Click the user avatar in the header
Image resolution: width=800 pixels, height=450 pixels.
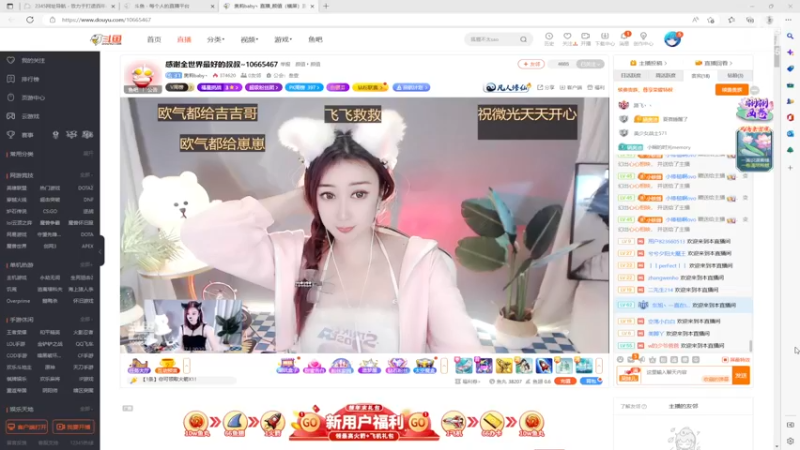[x=672, y=39]
